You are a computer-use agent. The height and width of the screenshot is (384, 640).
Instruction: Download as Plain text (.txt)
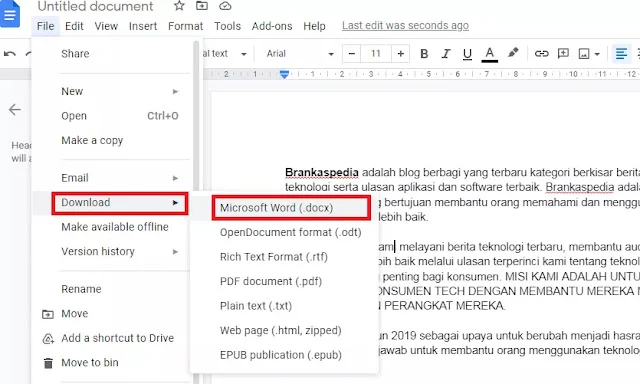point(284,306)
